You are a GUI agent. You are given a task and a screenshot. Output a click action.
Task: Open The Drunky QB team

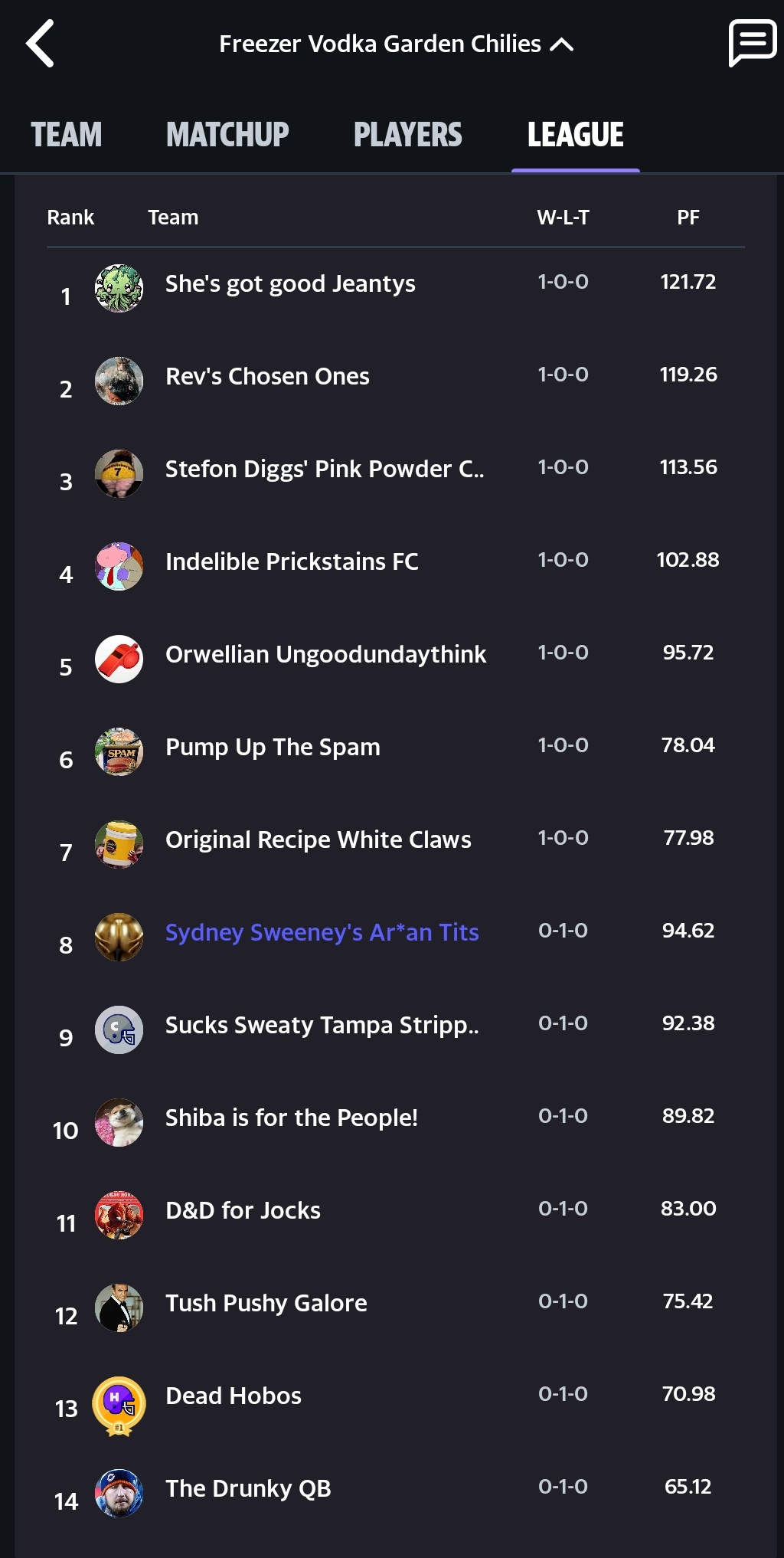click(x=248, y=1488)
